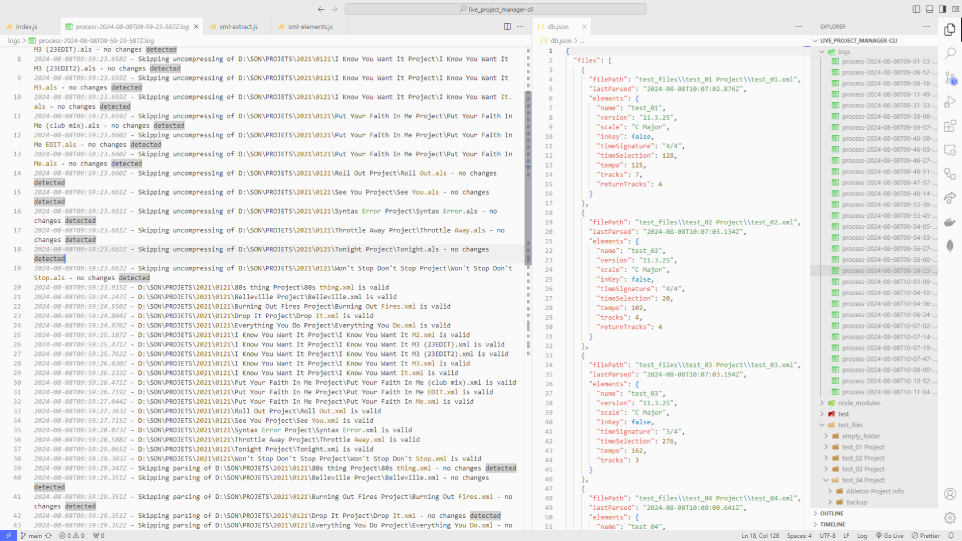The width and height of the screenshot is (962, 541).
Task: Split the log editor right
Action: coord(507,26)
